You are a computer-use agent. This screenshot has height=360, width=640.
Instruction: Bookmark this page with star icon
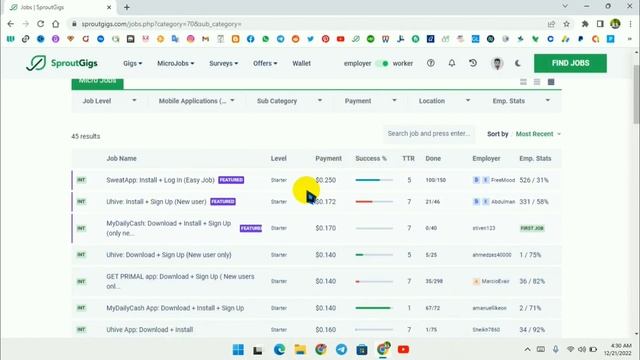(x=567, y=24)
